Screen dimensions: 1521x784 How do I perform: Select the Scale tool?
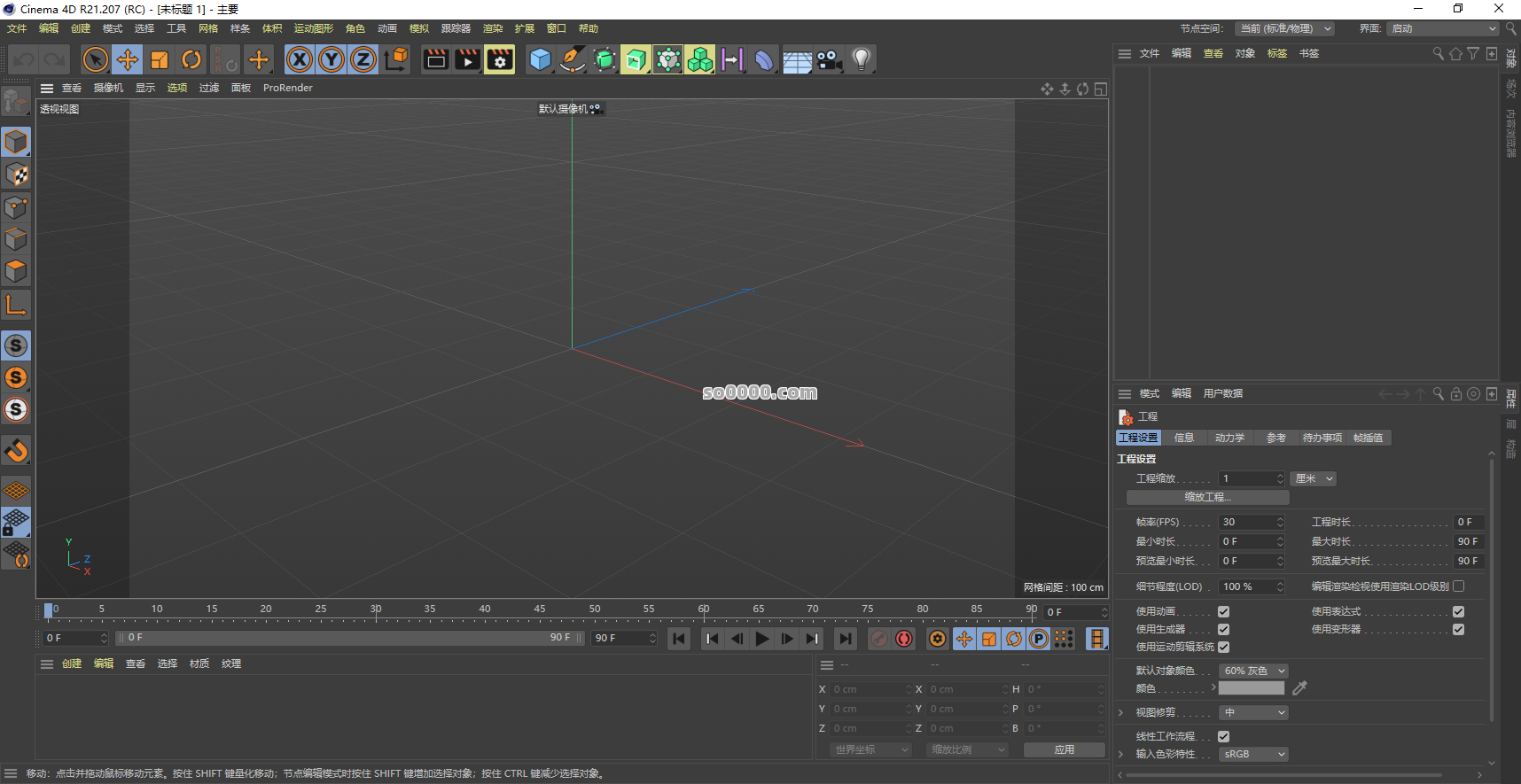pos(160,59)
